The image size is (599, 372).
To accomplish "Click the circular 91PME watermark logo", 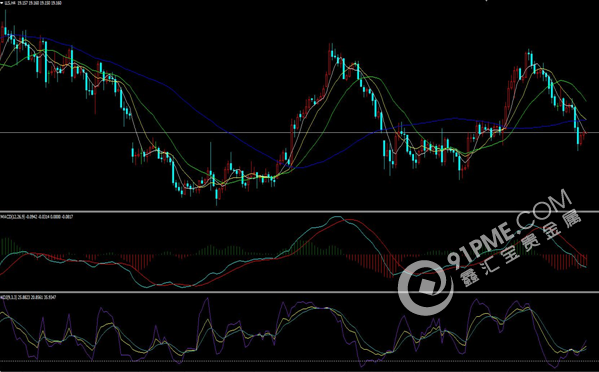I will [426, 288].
